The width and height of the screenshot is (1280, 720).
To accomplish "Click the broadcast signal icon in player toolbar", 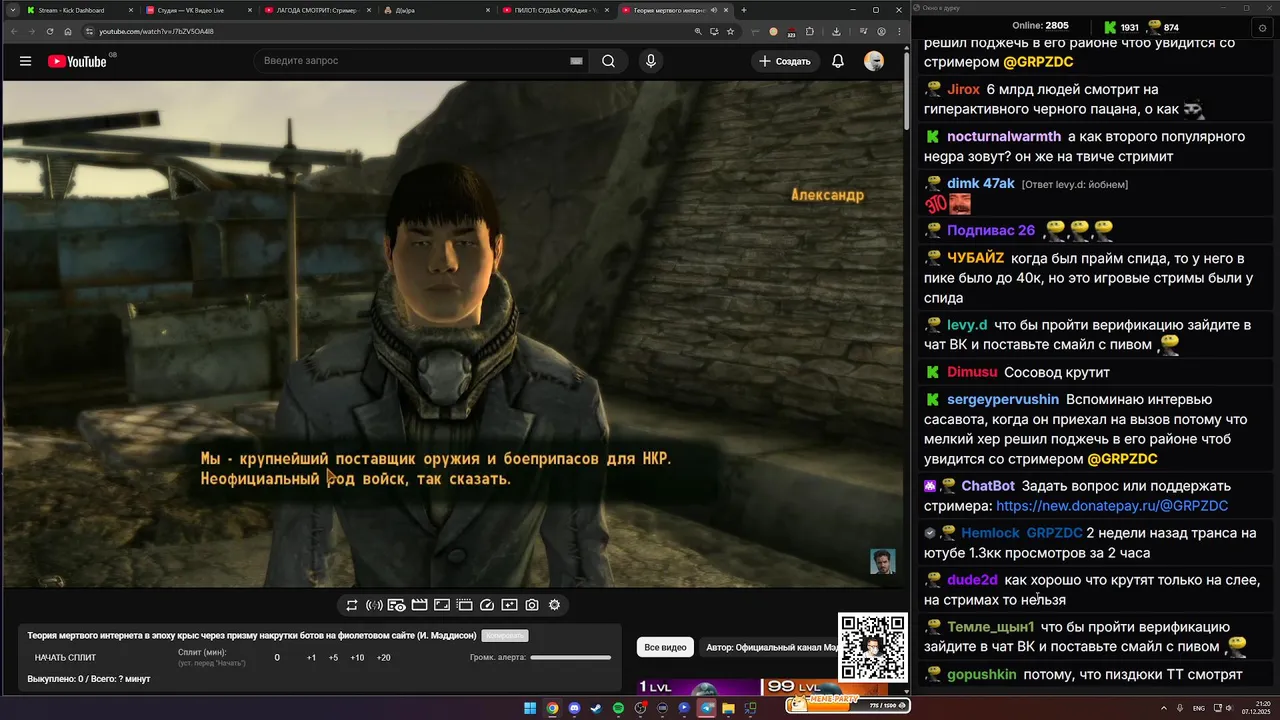I will point(374,605).
